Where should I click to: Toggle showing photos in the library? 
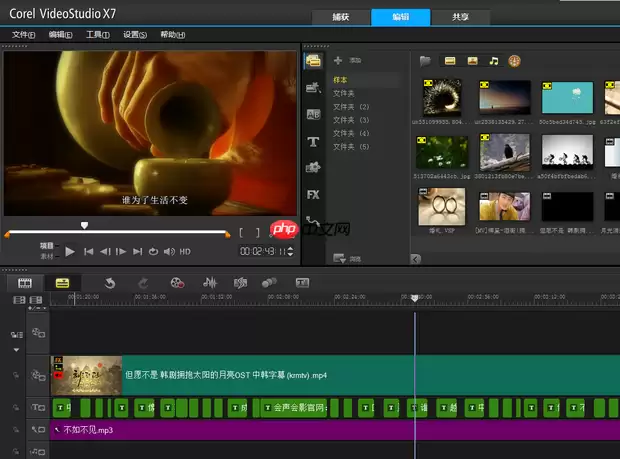(x=472, y=61)
